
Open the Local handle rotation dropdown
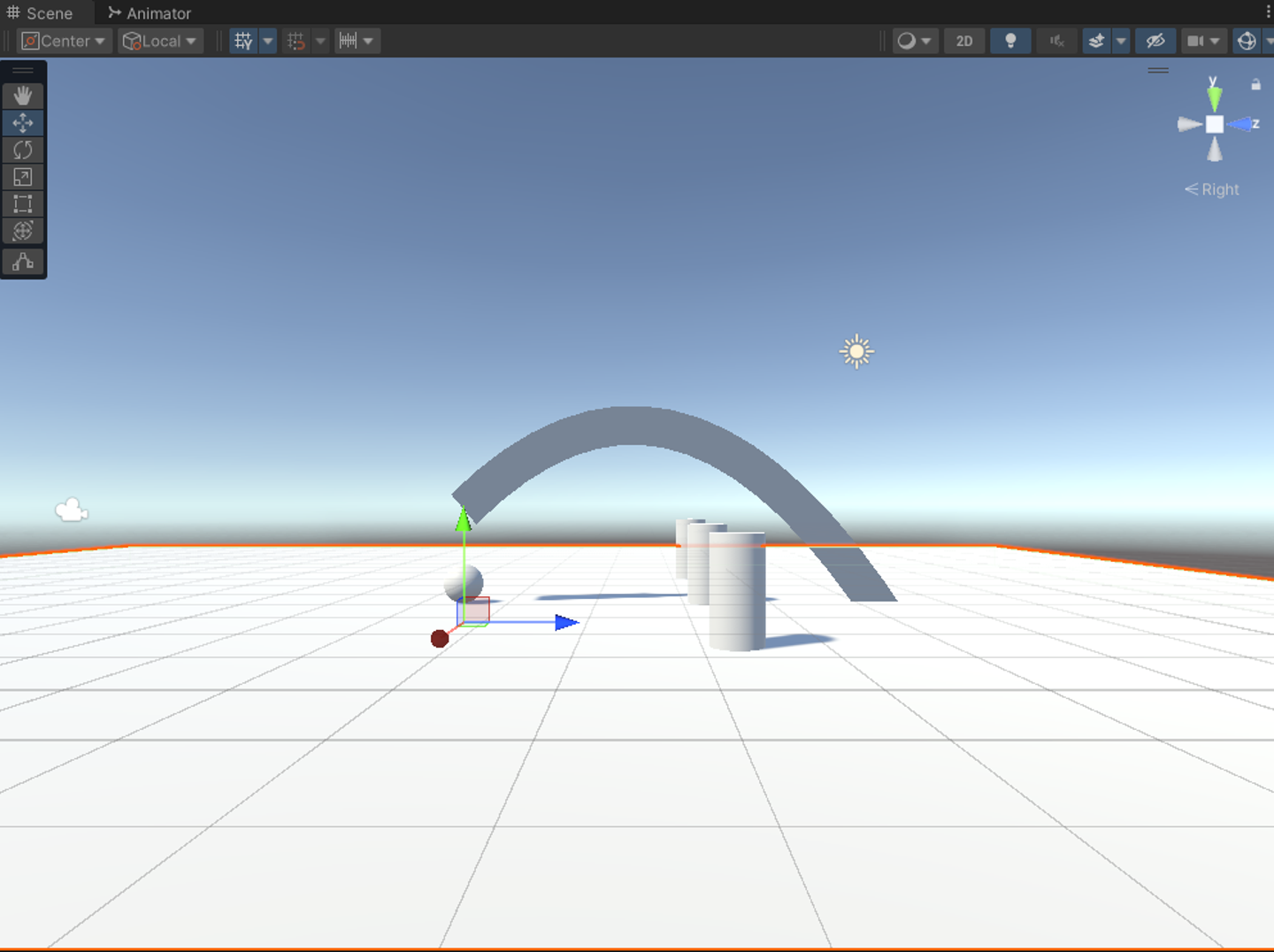click(161, 41)
